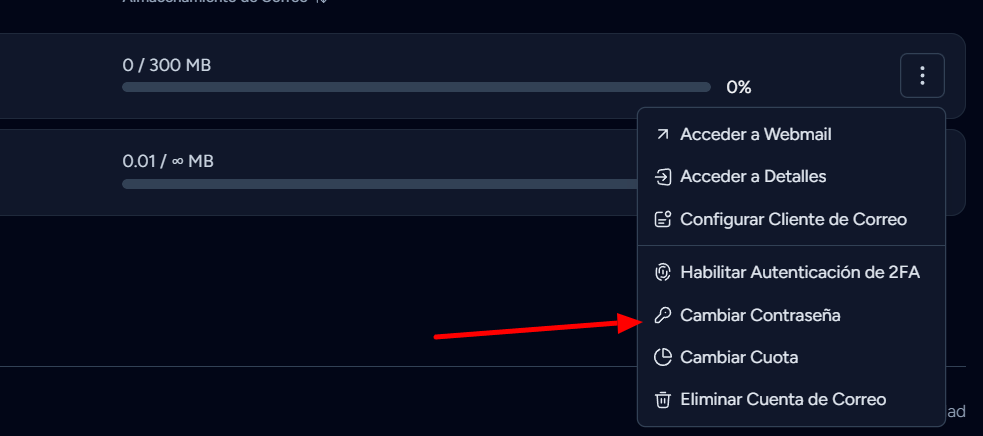Click the 0% usage label
This screenshot has width=983, height=436.
coord(739,87)
